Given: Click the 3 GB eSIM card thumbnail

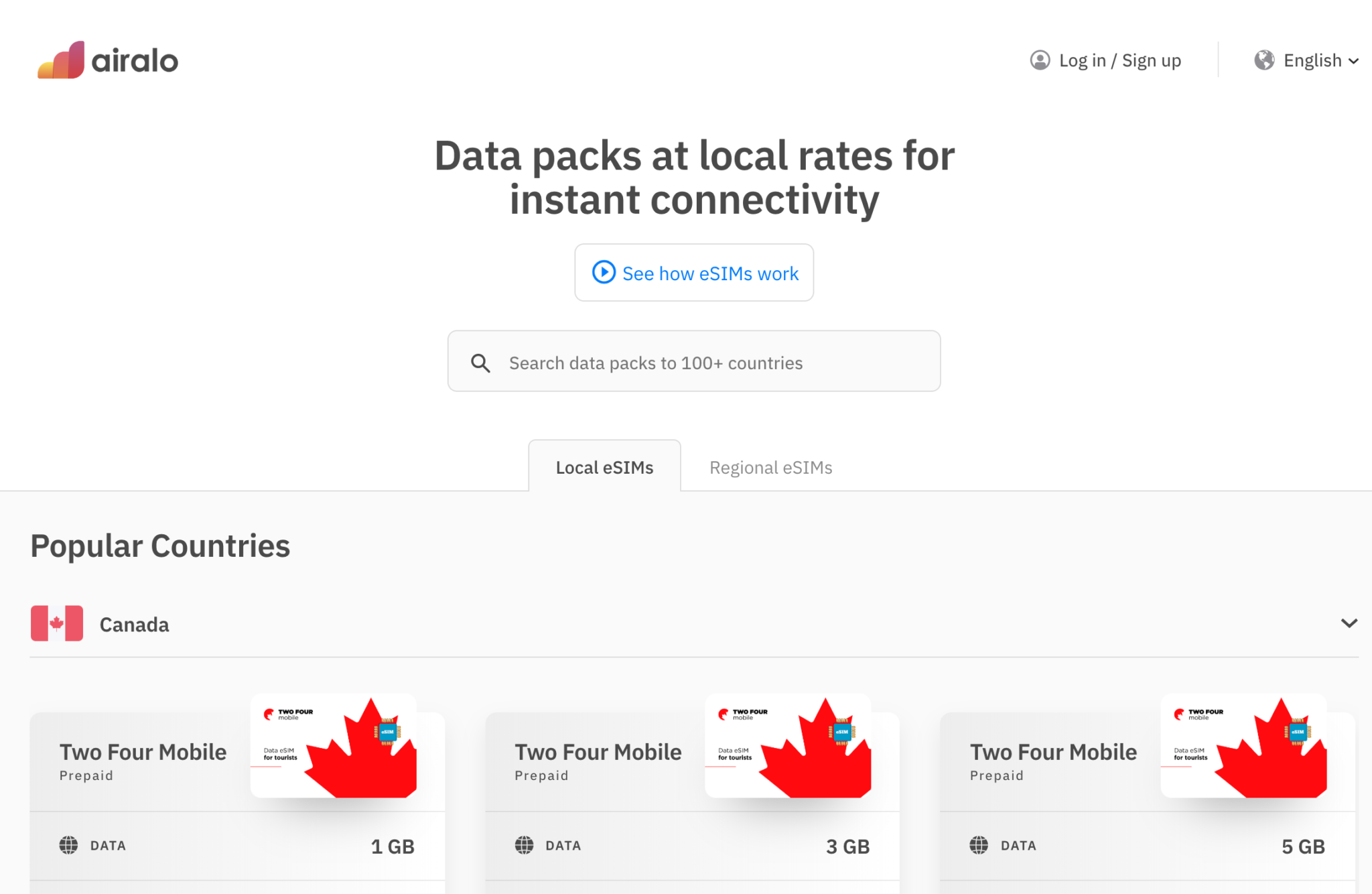Looking at the screenshot, I should click(x=788, y=747).
